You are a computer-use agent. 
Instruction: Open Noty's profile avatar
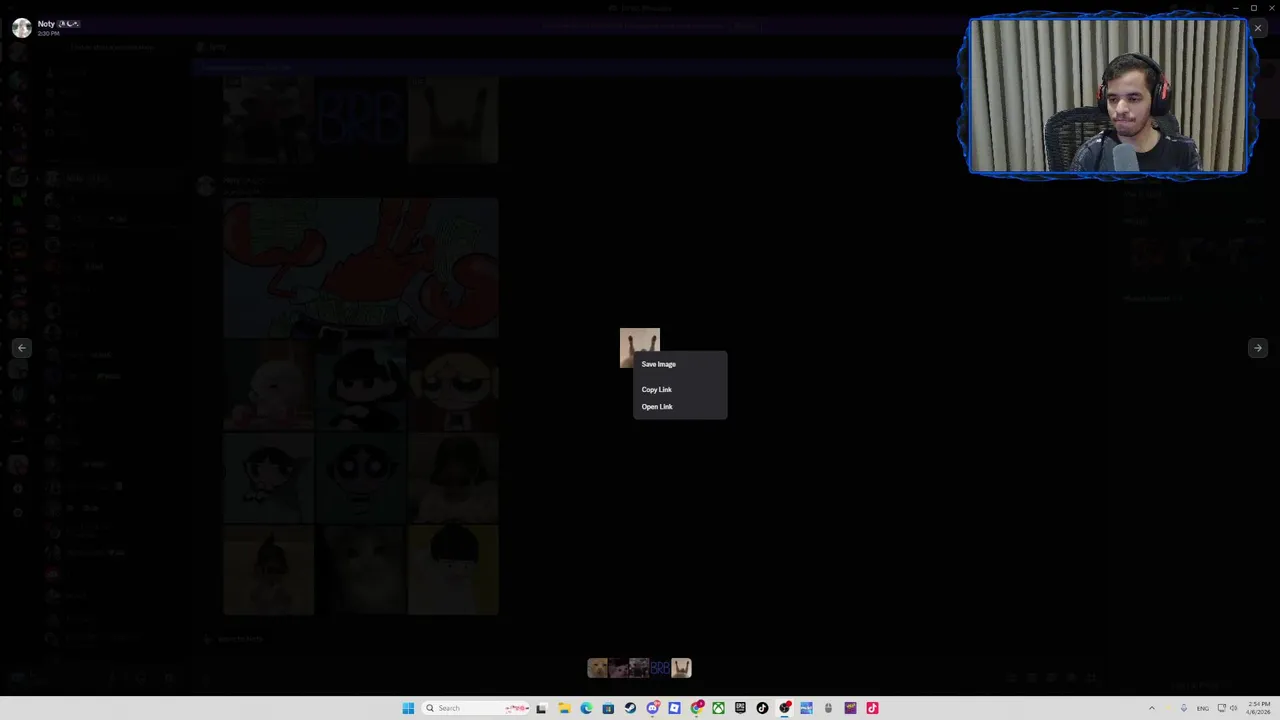point(22,27)
